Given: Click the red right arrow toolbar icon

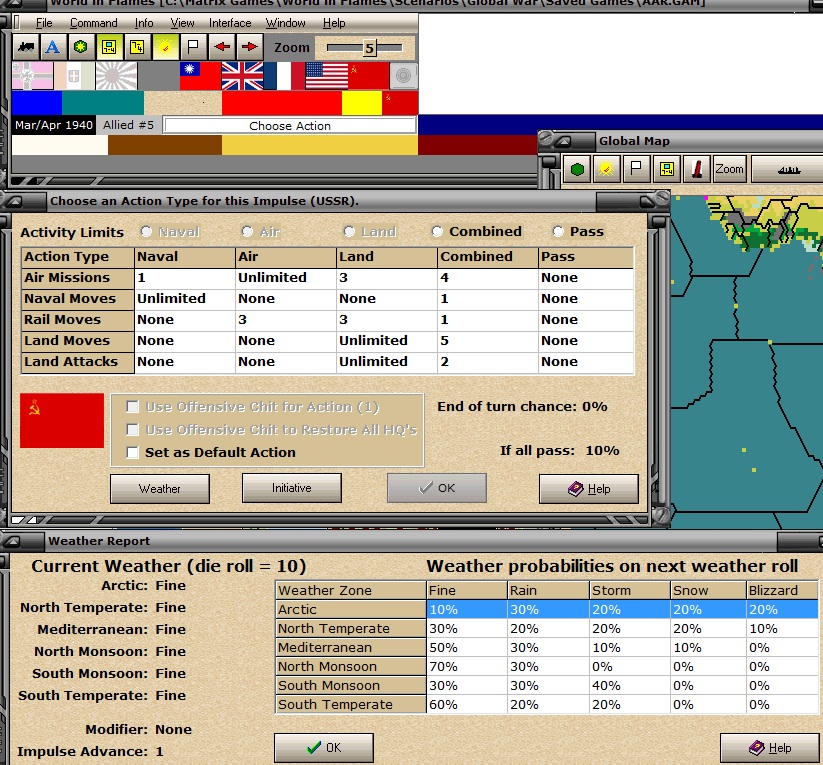Looking at the screenshot, I should point(249,47).
